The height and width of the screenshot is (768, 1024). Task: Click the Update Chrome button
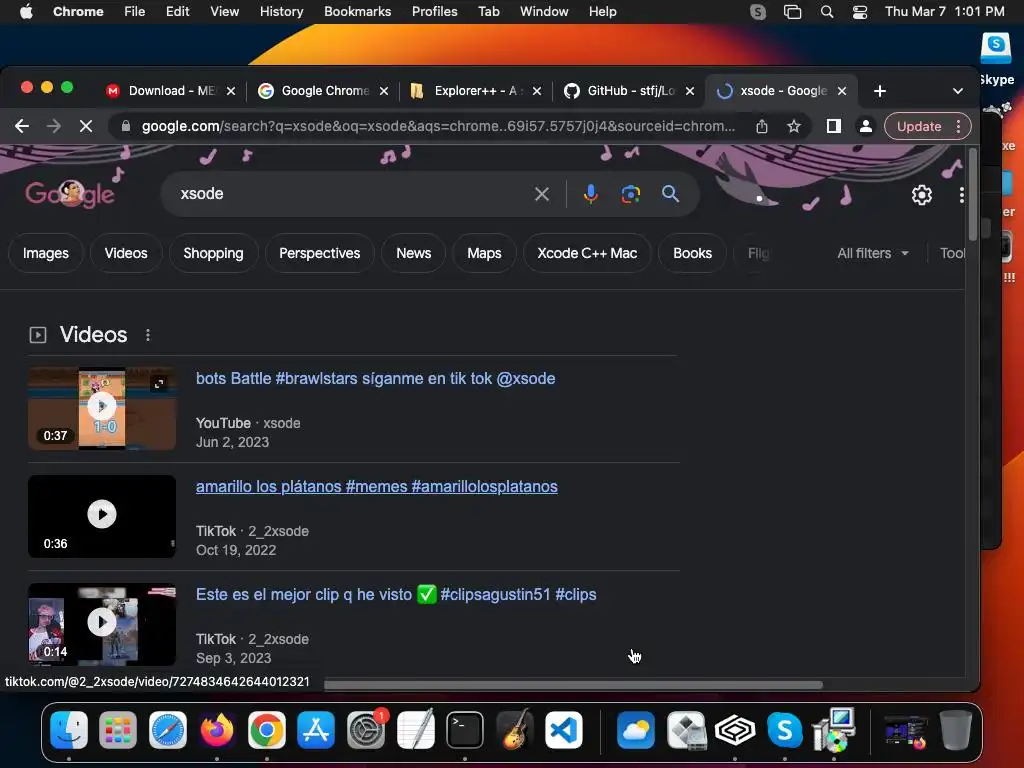(918, 126)
